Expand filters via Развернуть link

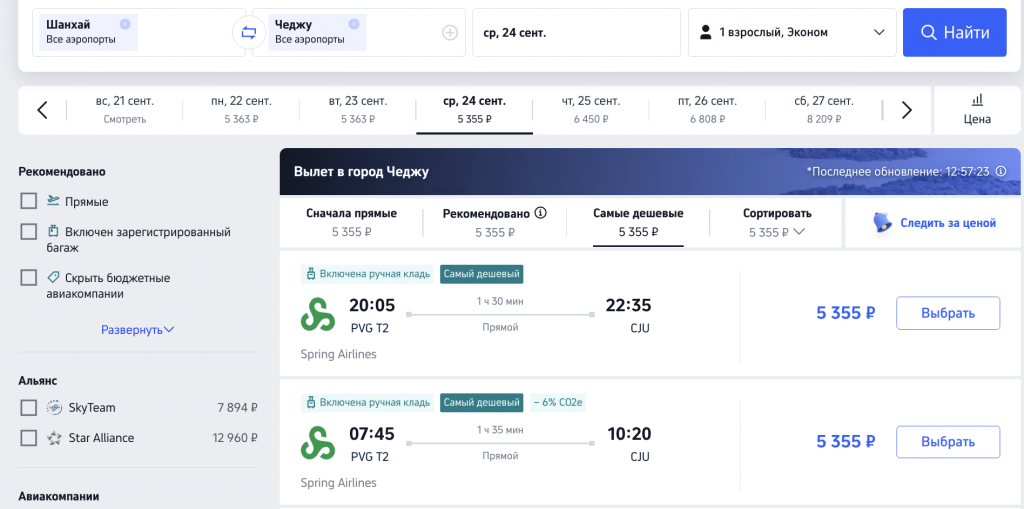[138, 330]
